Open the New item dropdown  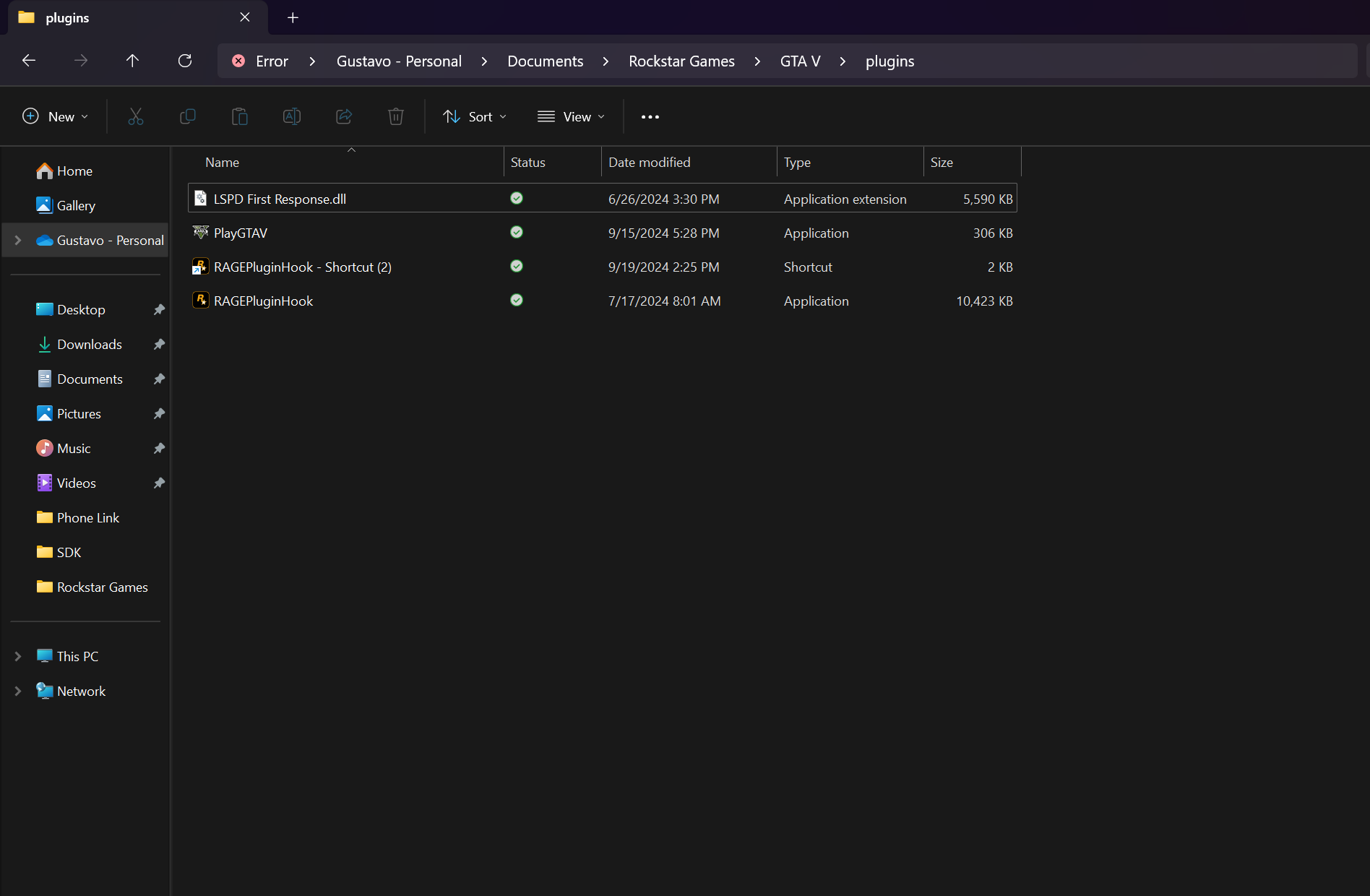pyautogui.click(x=56, y=116)
